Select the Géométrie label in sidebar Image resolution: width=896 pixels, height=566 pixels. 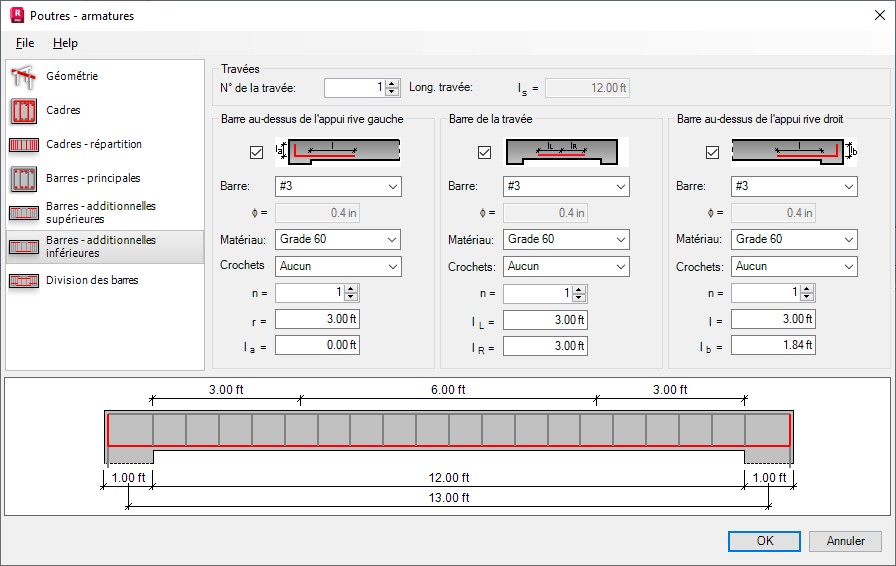(x=72, y=76)
